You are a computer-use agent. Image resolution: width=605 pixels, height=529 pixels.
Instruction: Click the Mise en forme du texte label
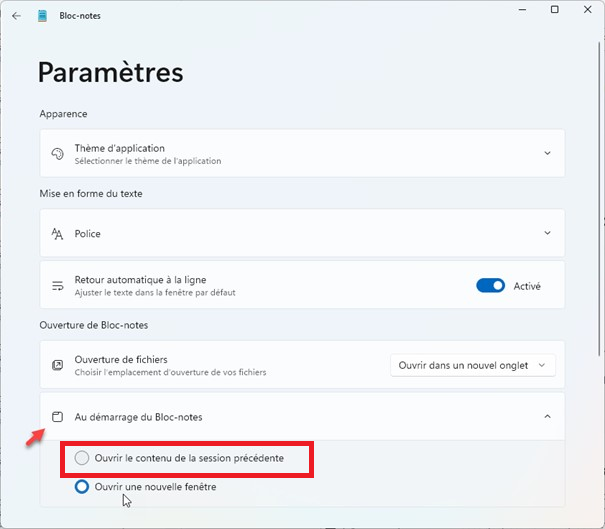coord(91,193)
